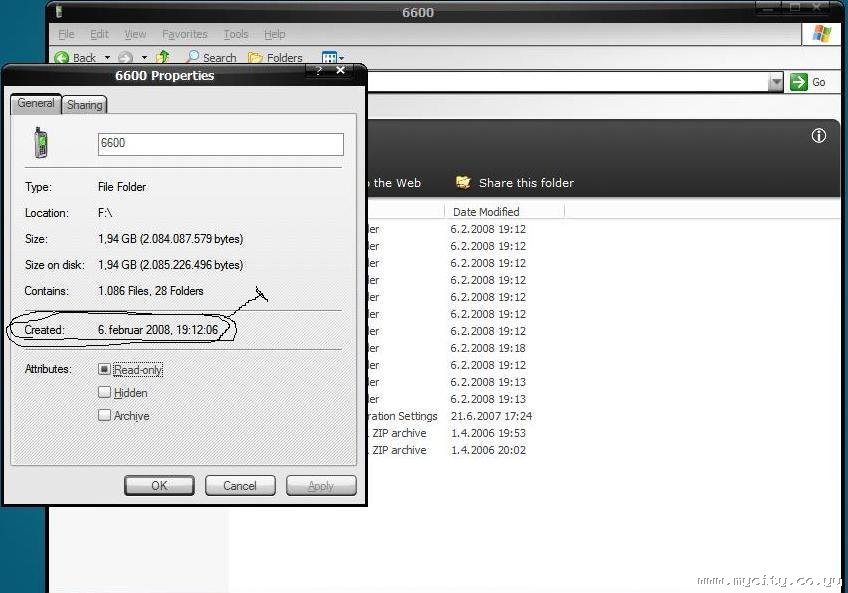Click the green Go arrow button
The width and height of the screenshot is (848, 593).
[x=799, y=82]
